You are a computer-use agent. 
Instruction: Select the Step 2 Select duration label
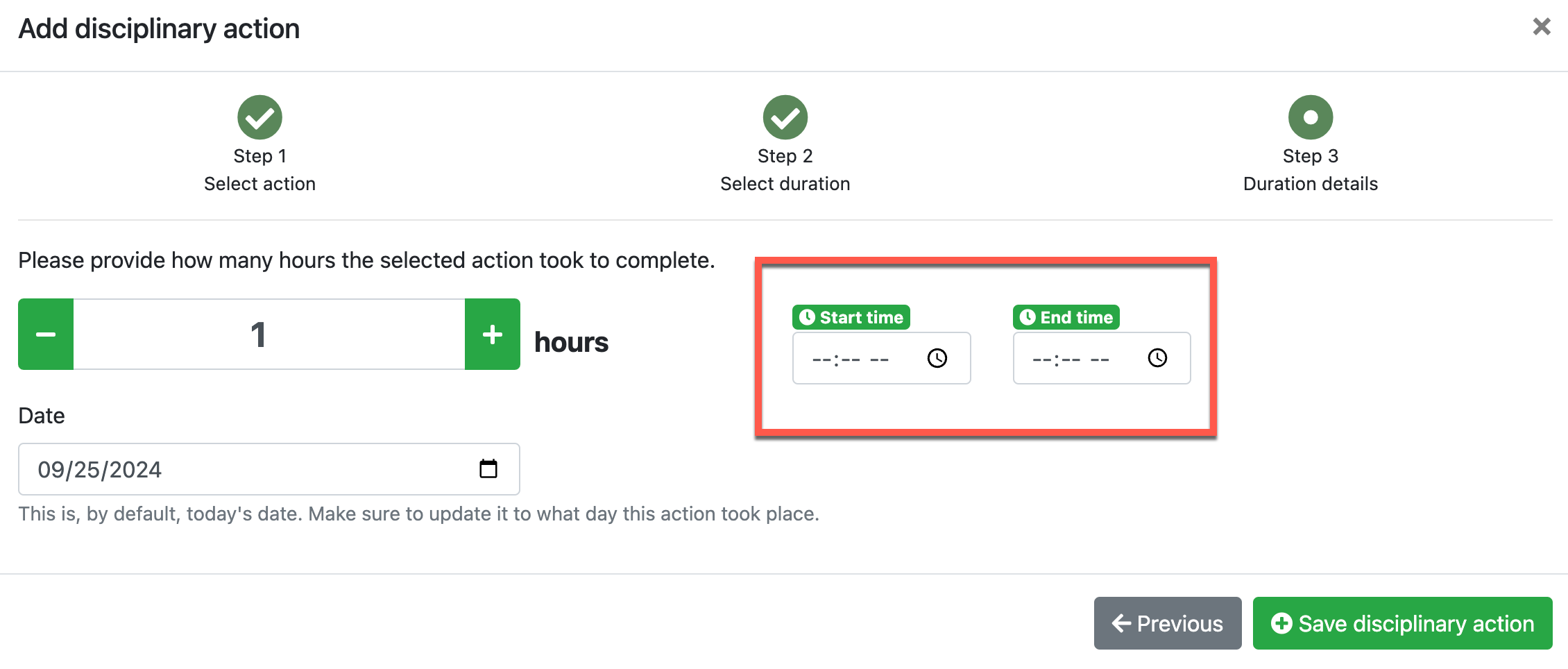coord(785,184)
